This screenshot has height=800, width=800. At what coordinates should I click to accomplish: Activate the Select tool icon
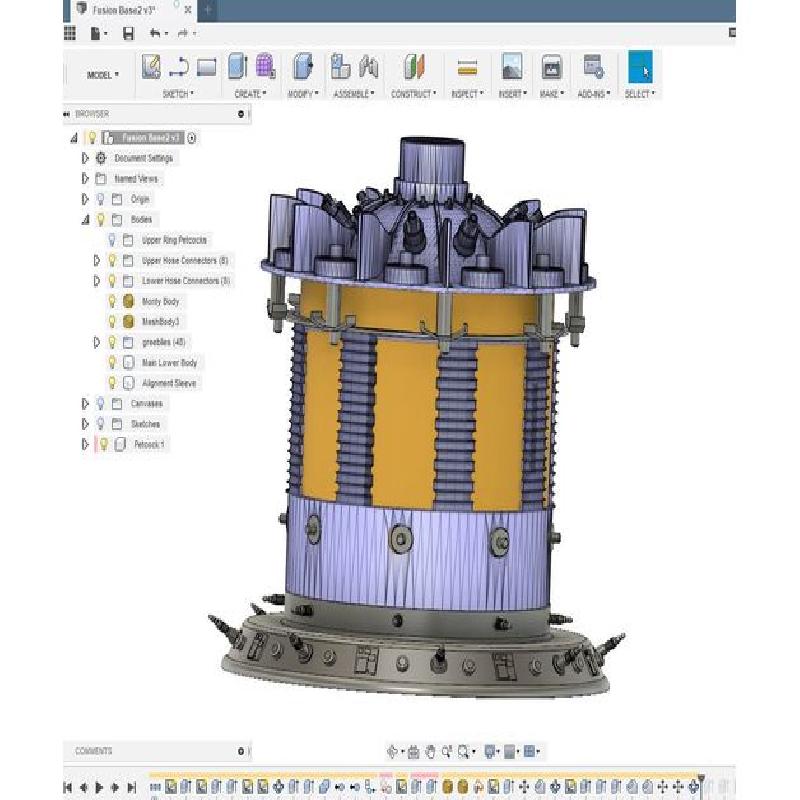pyautogui.click(x=639, y=67)
